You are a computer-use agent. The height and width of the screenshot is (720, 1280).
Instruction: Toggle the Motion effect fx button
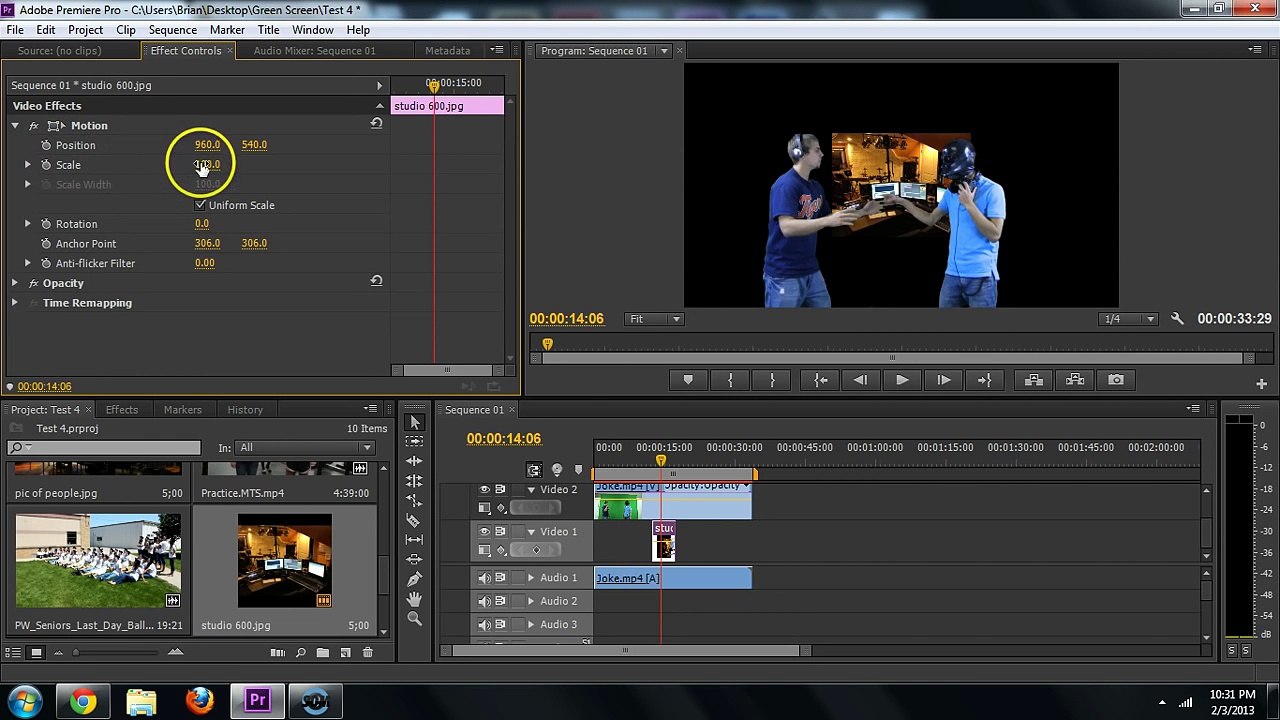34,126
